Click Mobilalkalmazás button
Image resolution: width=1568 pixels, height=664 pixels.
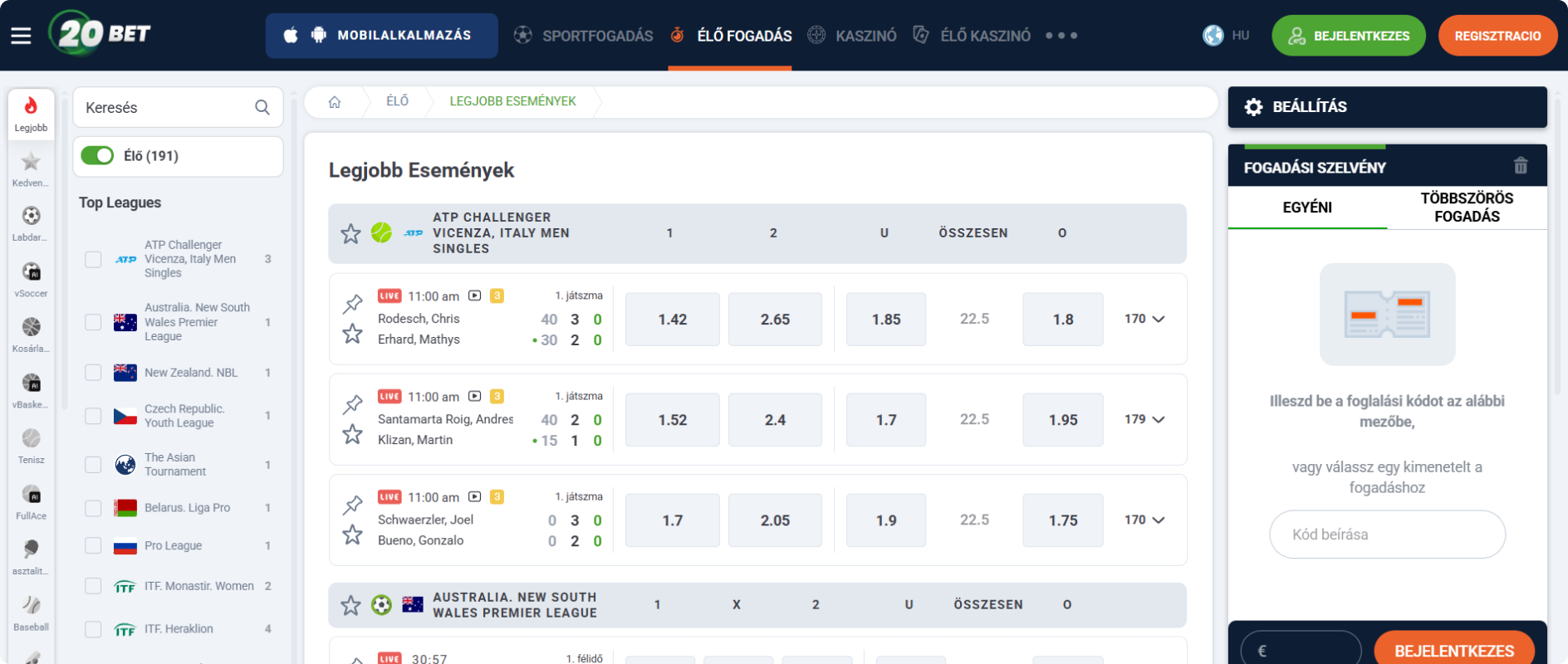(x=381, y=36)
